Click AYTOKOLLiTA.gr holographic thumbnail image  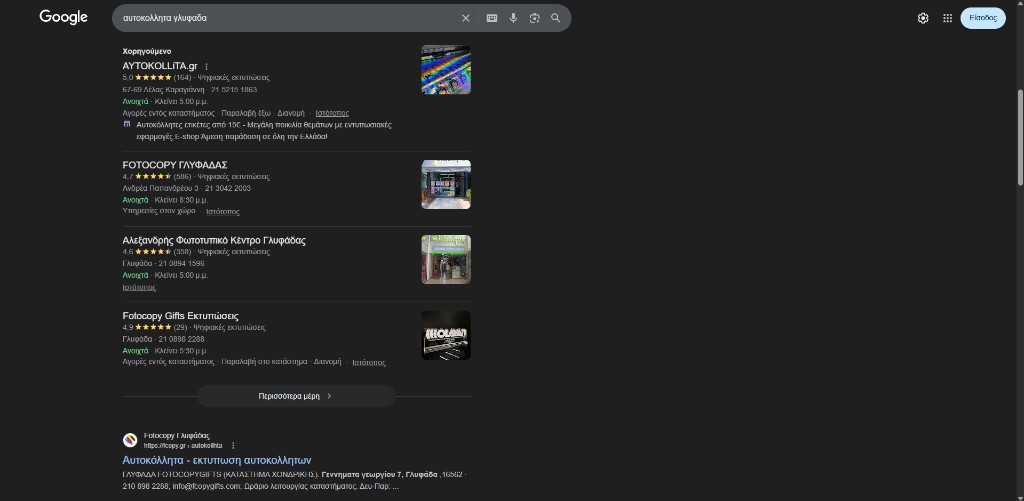click(x=446, y=70)
